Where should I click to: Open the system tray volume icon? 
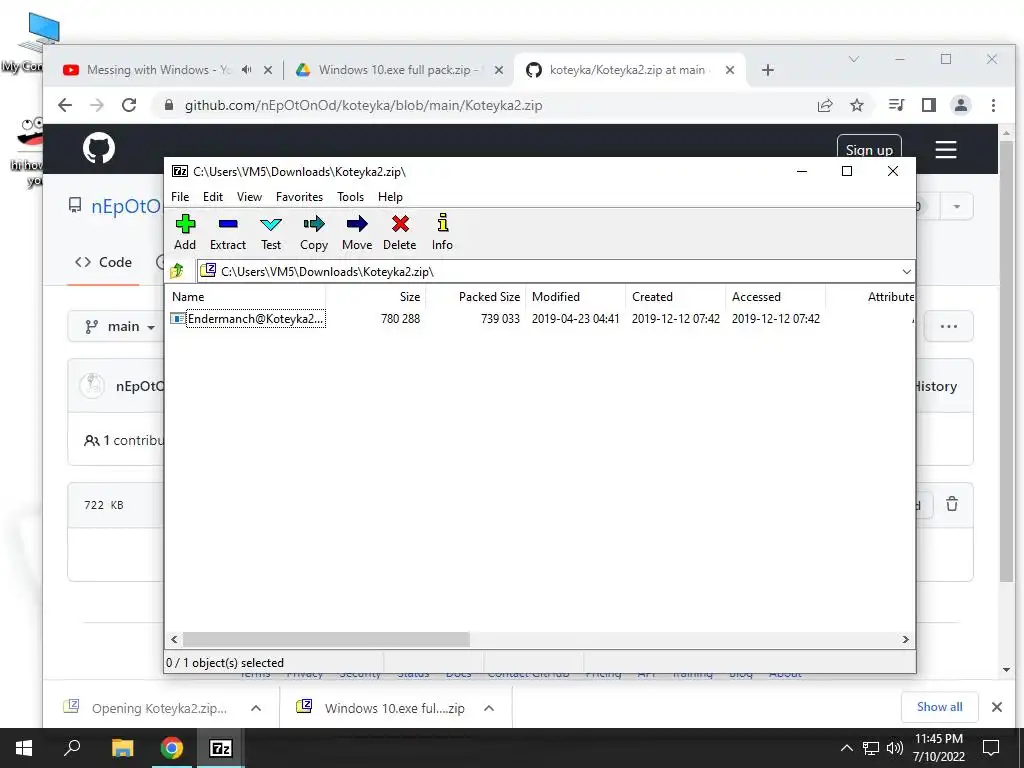895,748
